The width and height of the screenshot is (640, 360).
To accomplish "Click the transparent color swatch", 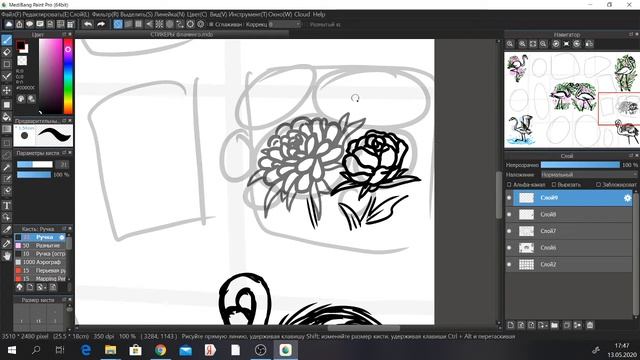I will (x=22, y=61).
